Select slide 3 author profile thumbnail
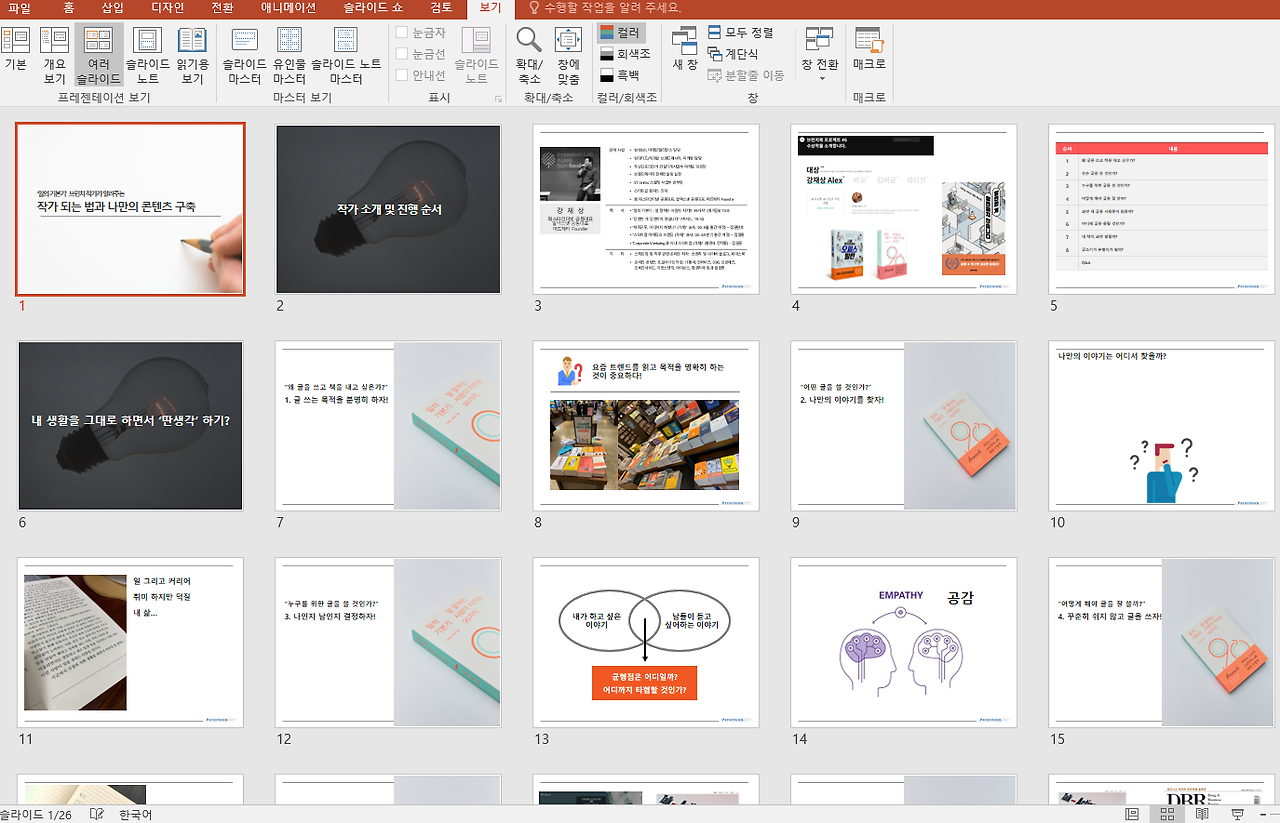 pyautogui.click(x=646, y=209)
